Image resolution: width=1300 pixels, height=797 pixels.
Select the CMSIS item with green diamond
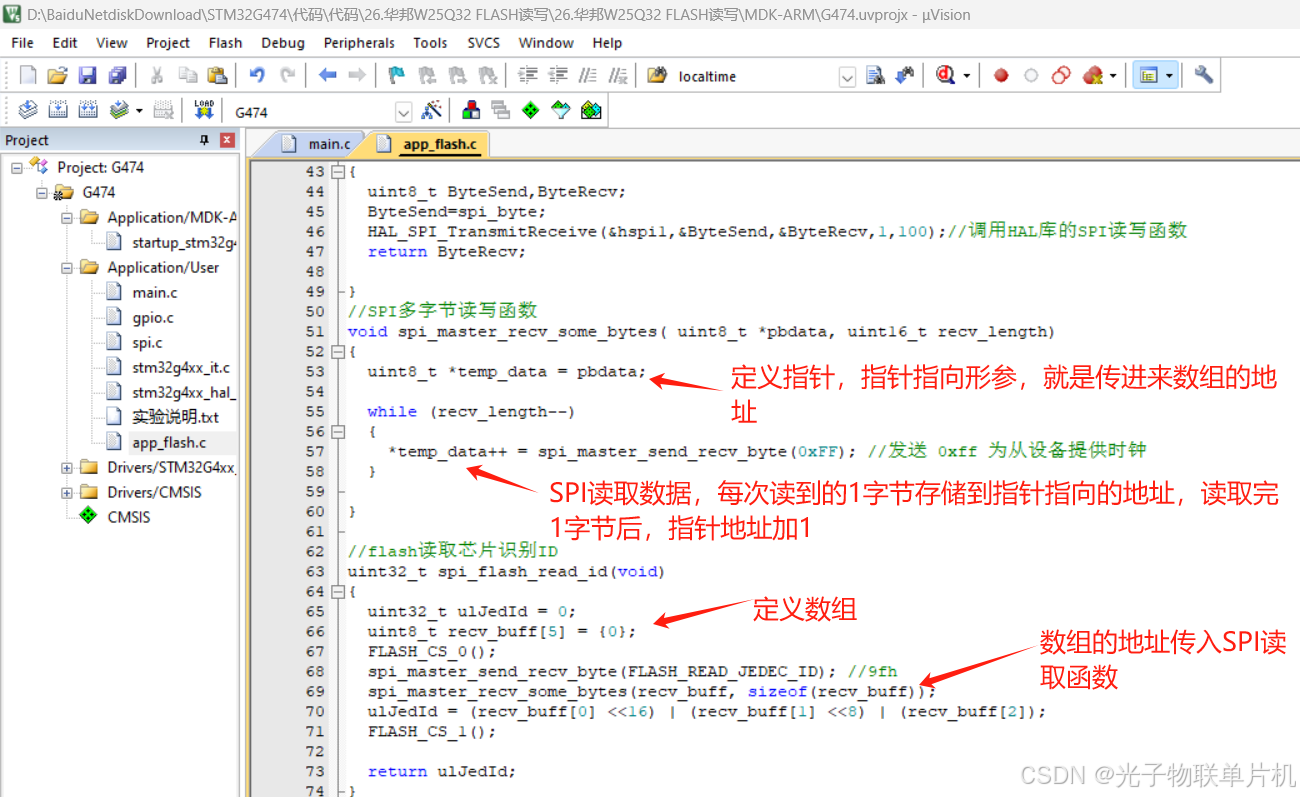128,518
